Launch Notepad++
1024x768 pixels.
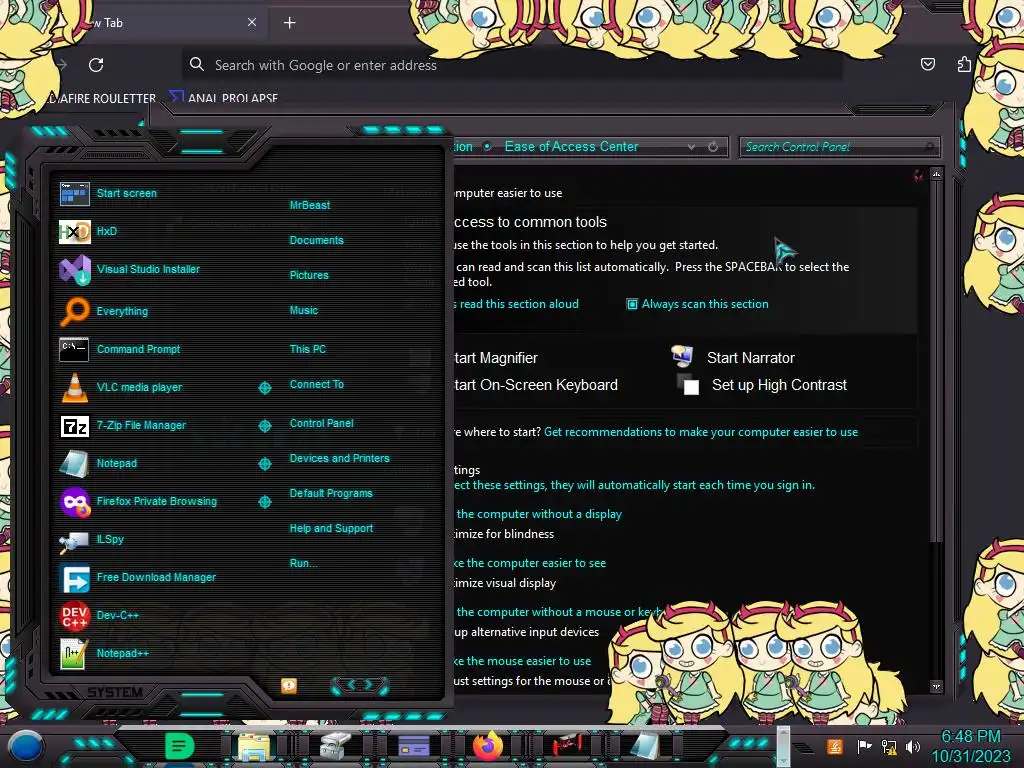(104, 653)
